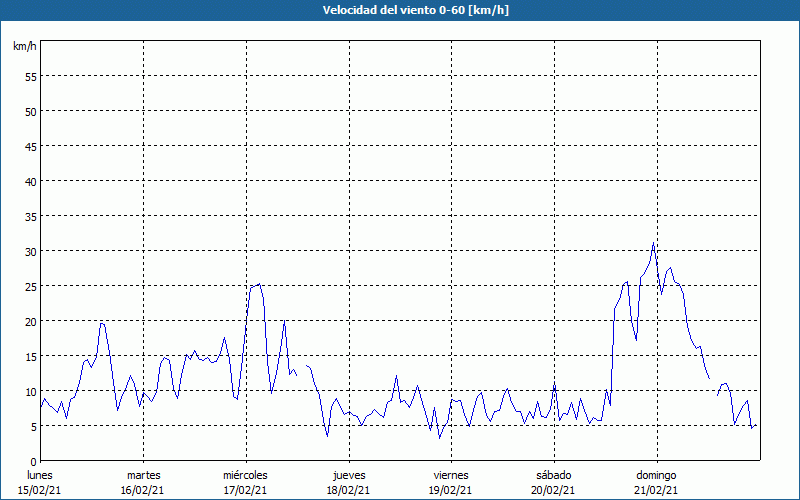Select the 'viernes' day label
The height and width of the screenshot is (500, 800).
451,475
